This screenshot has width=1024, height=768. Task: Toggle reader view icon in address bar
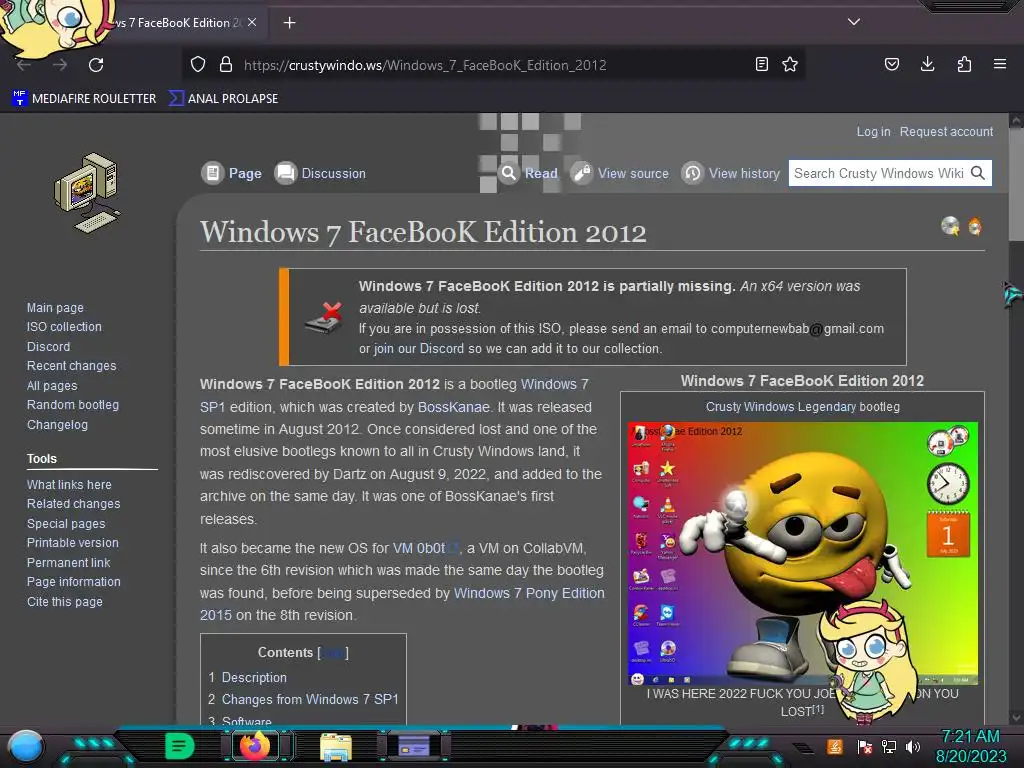pyautogui.click(x=761, y=64)
